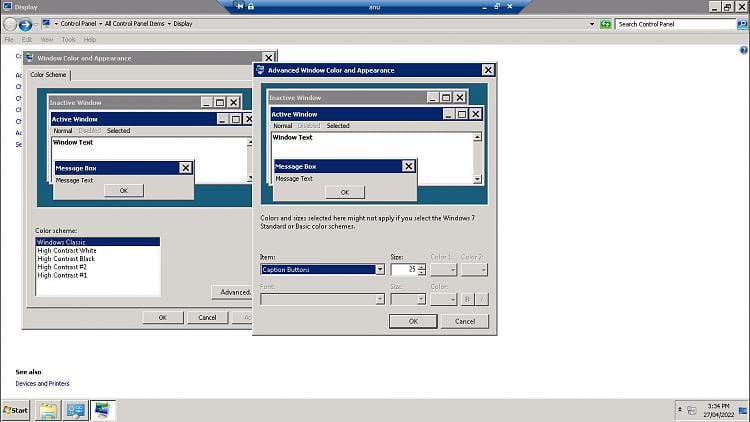Click OK in Advanced Window Color and Appearance
Image resolution: width=750 pixels, height=422 pixels.
[413, 322]
